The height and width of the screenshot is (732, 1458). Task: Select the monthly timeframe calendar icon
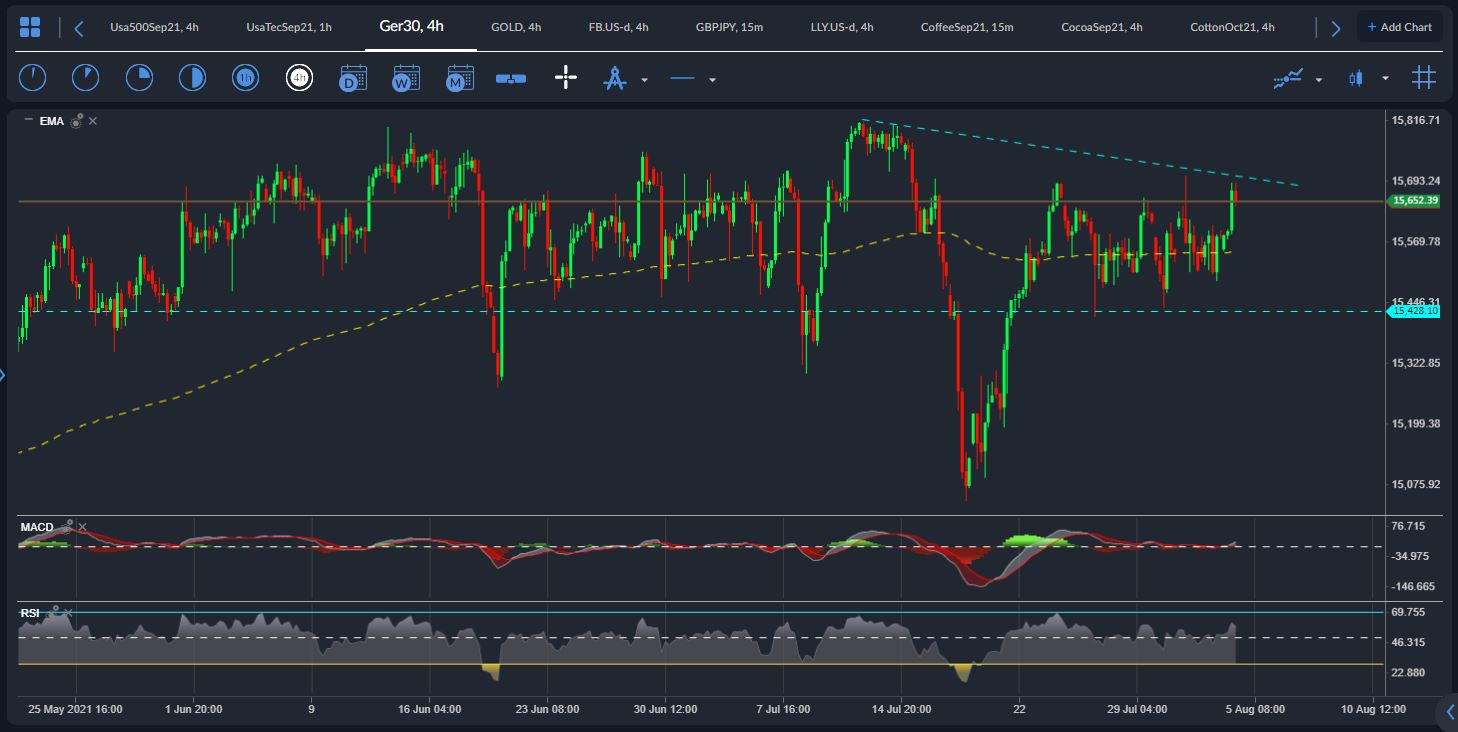[x=459, y=78]
